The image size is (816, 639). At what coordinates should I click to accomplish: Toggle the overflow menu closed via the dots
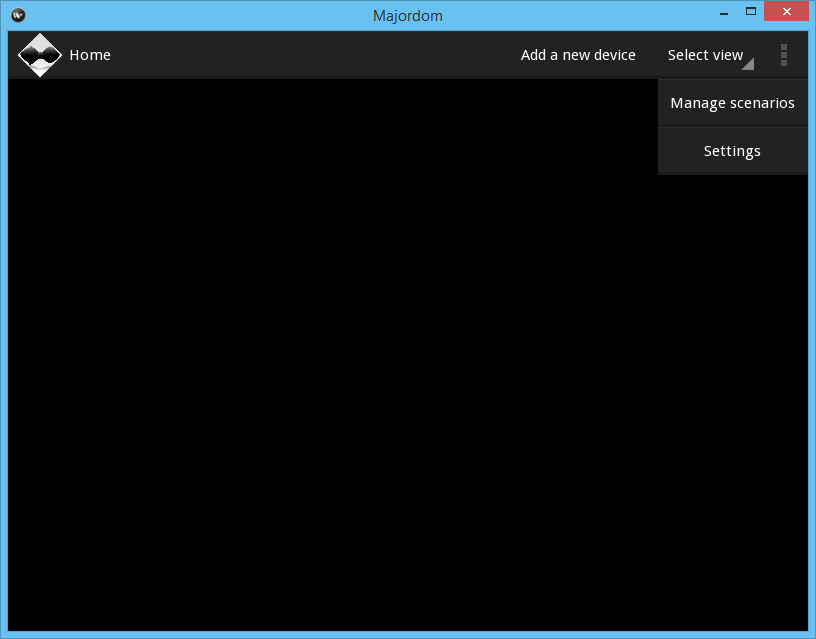pos(784,55)
